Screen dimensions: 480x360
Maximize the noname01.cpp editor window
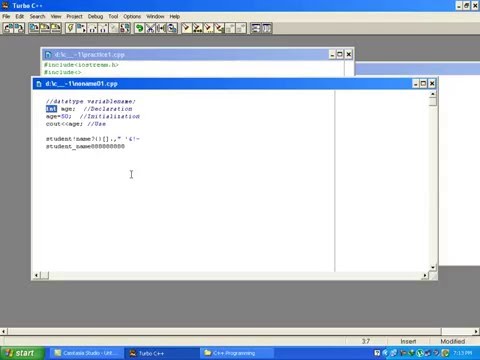coord(423,83)
